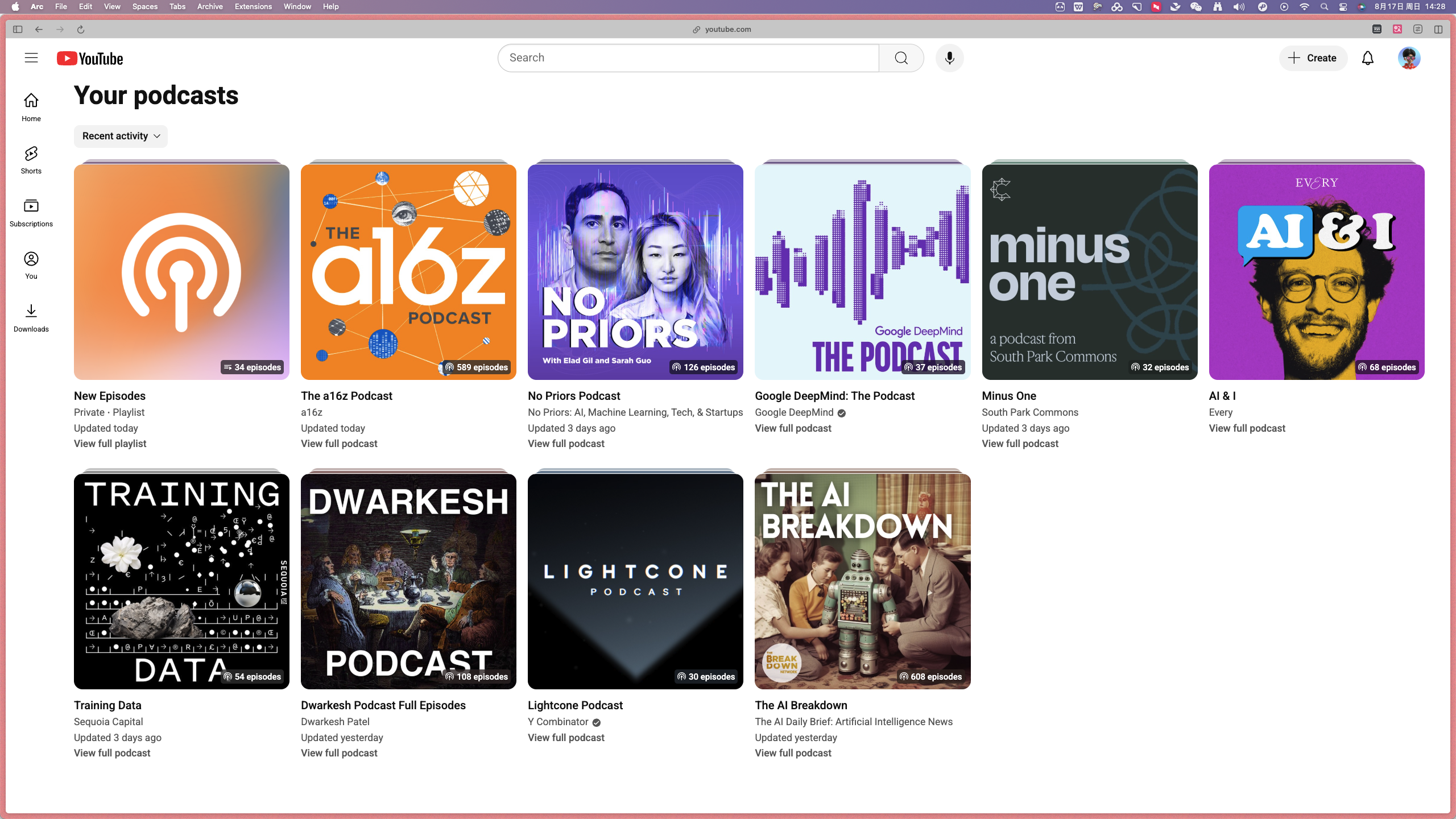Open the Lightcone Podcast thumbnail
This screenshot has height=819, width=1456.
click(x=635, y=581)
